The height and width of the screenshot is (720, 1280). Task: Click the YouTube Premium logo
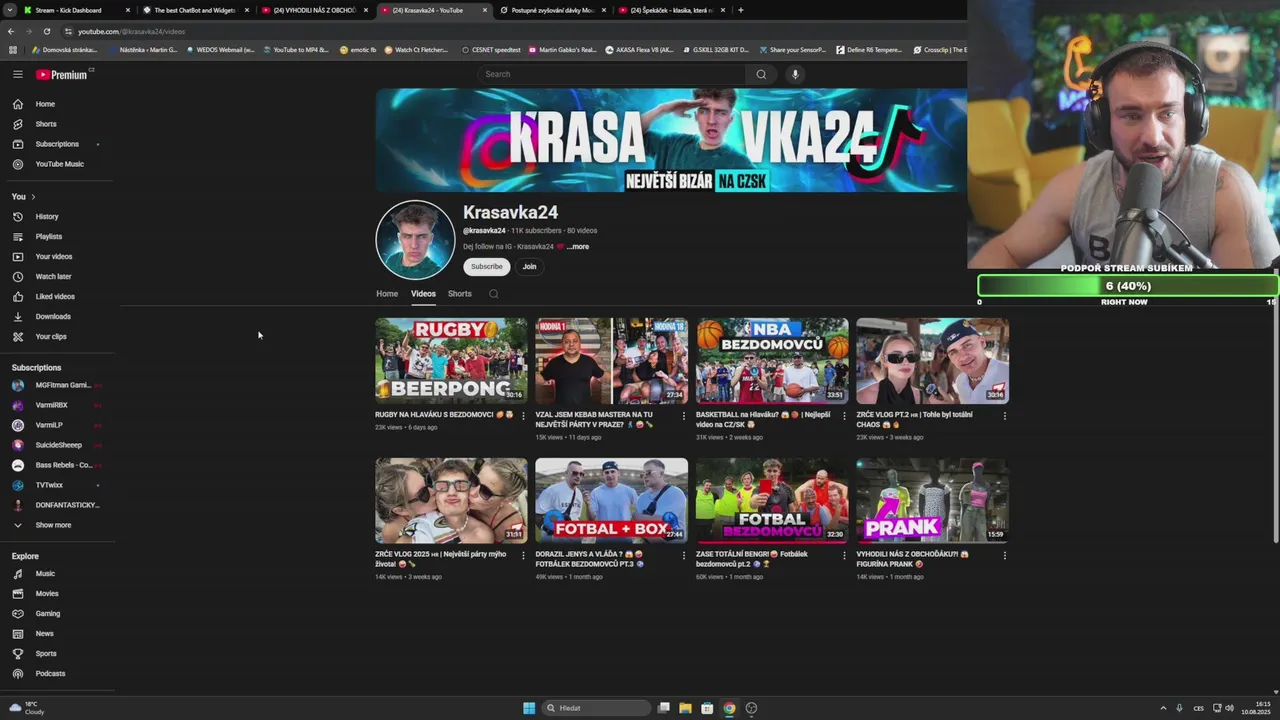pyautogui.click(x=62, y=75)
